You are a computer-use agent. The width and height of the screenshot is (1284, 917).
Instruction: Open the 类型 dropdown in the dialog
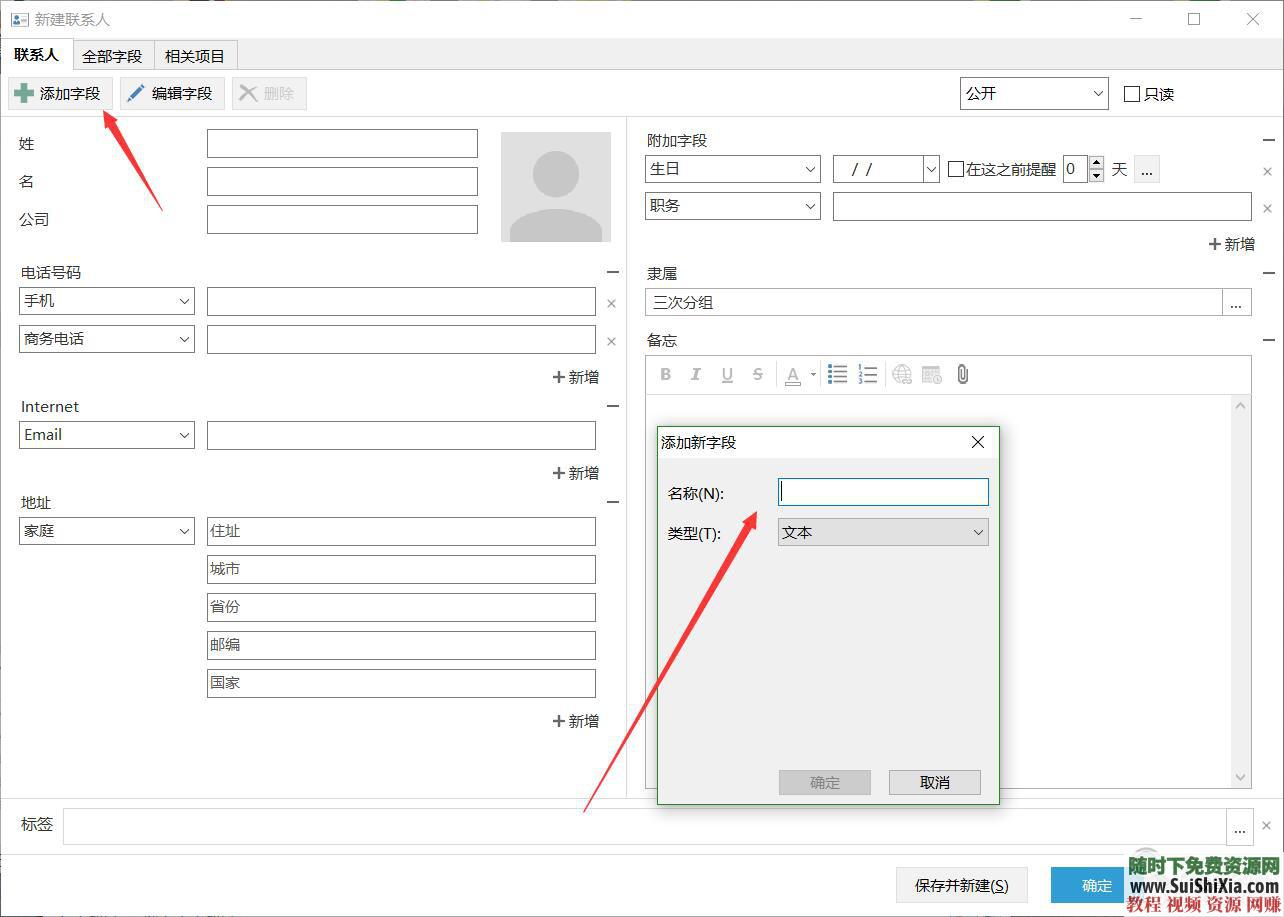coord(883,533)
